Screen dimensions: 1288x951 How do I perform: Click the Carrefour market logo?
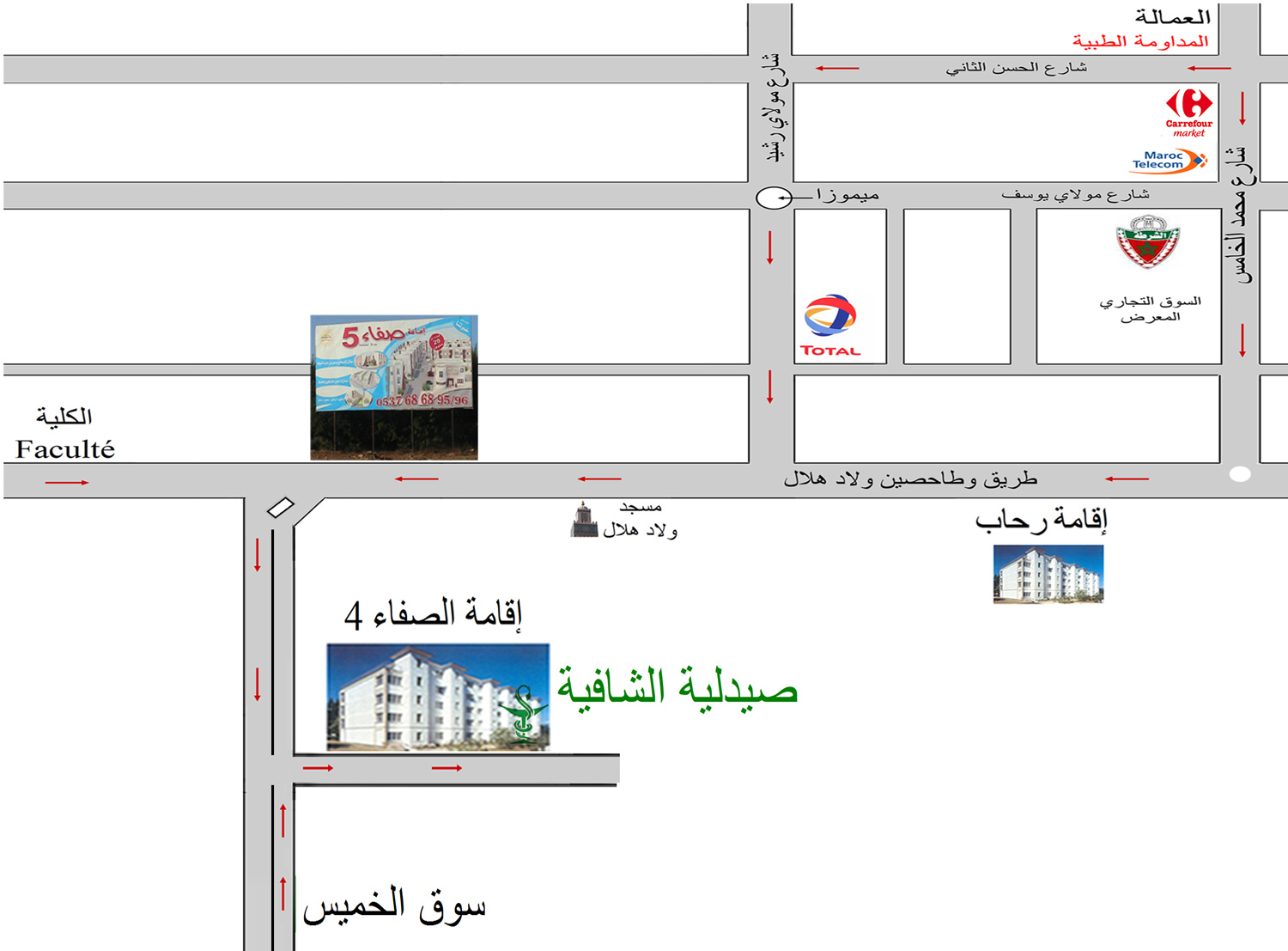(x=1188, y=112)
